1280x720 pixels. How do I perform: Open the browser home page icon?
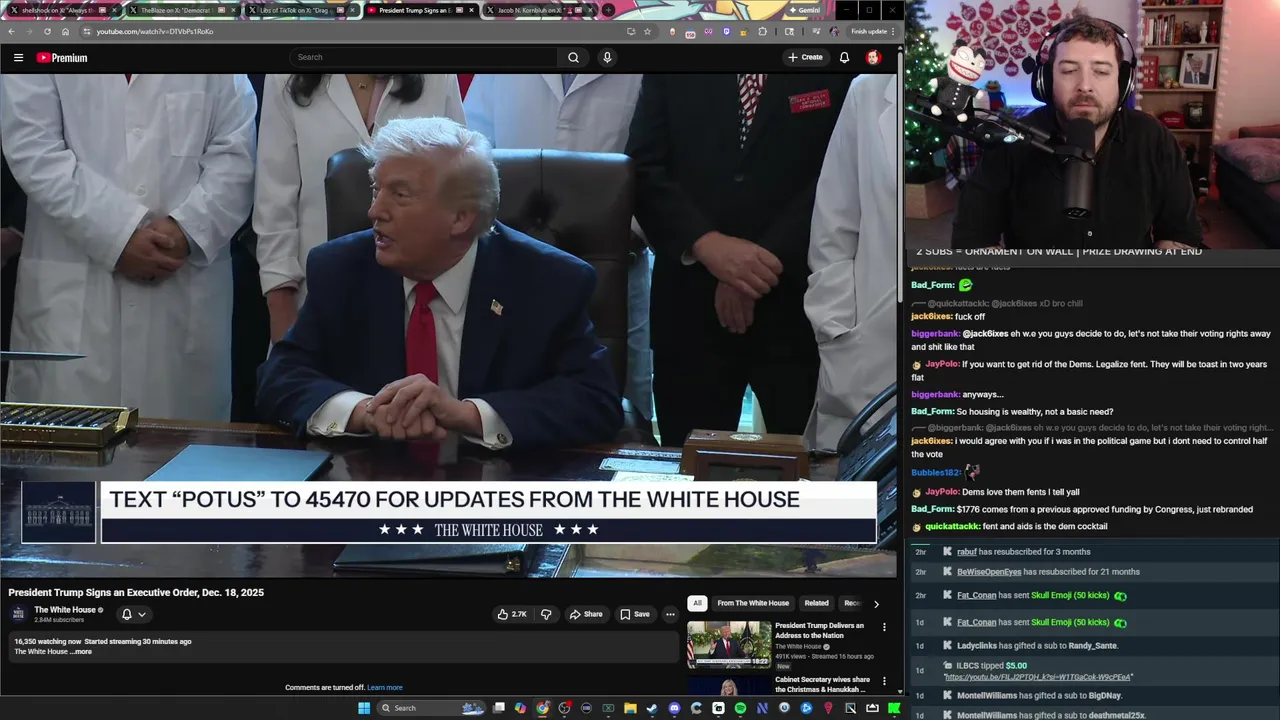(x=65, y=31)
